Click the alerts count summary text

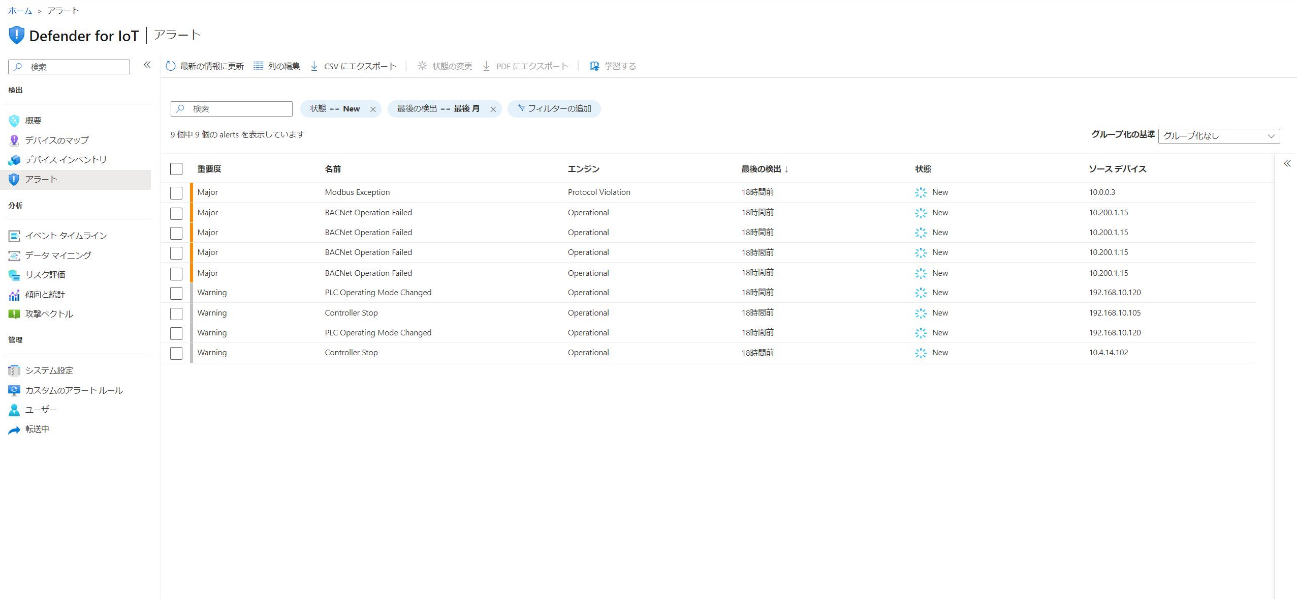(237, 134)
